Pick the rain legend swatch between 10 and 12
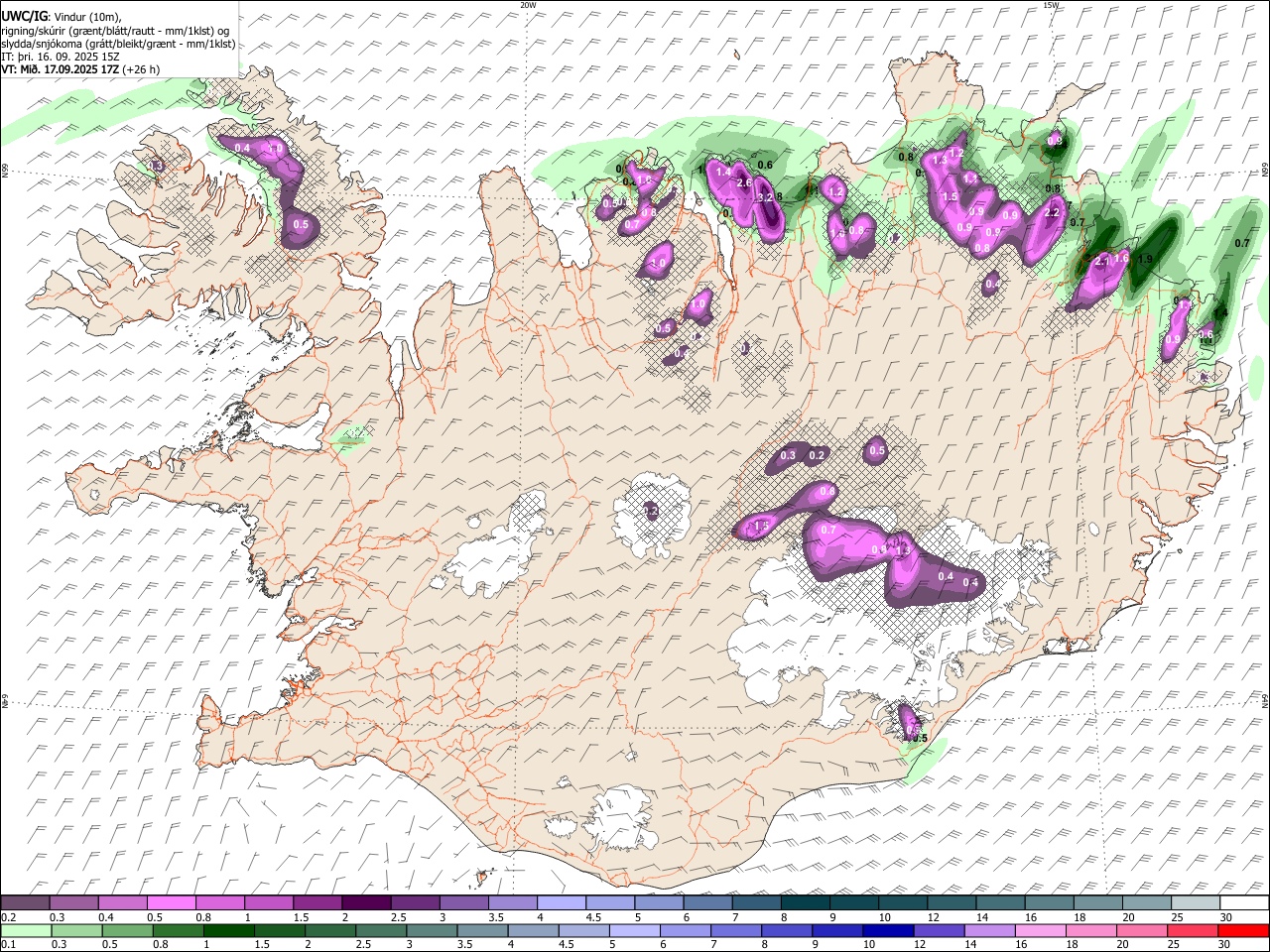The height and width of the screenshot is (952, 1270). tap(889, 930)
